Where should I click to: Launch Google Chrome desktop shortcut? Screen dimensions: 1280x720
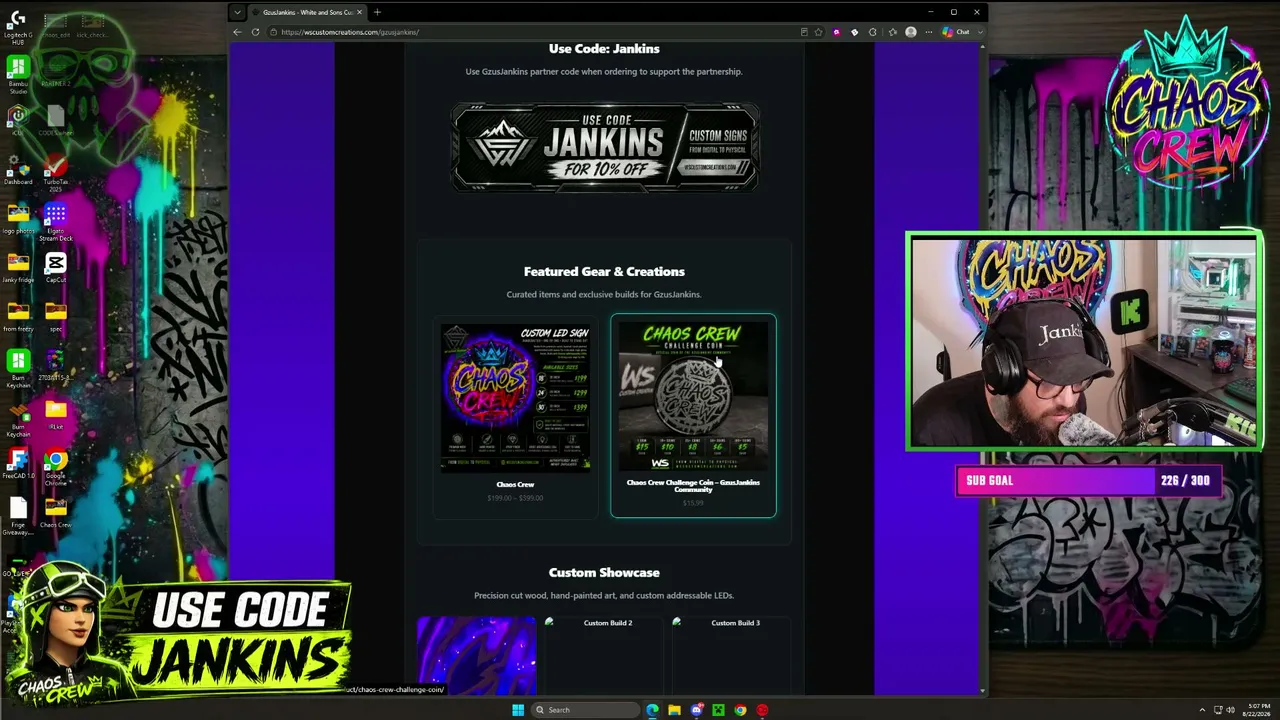click(x=55, y=467)
